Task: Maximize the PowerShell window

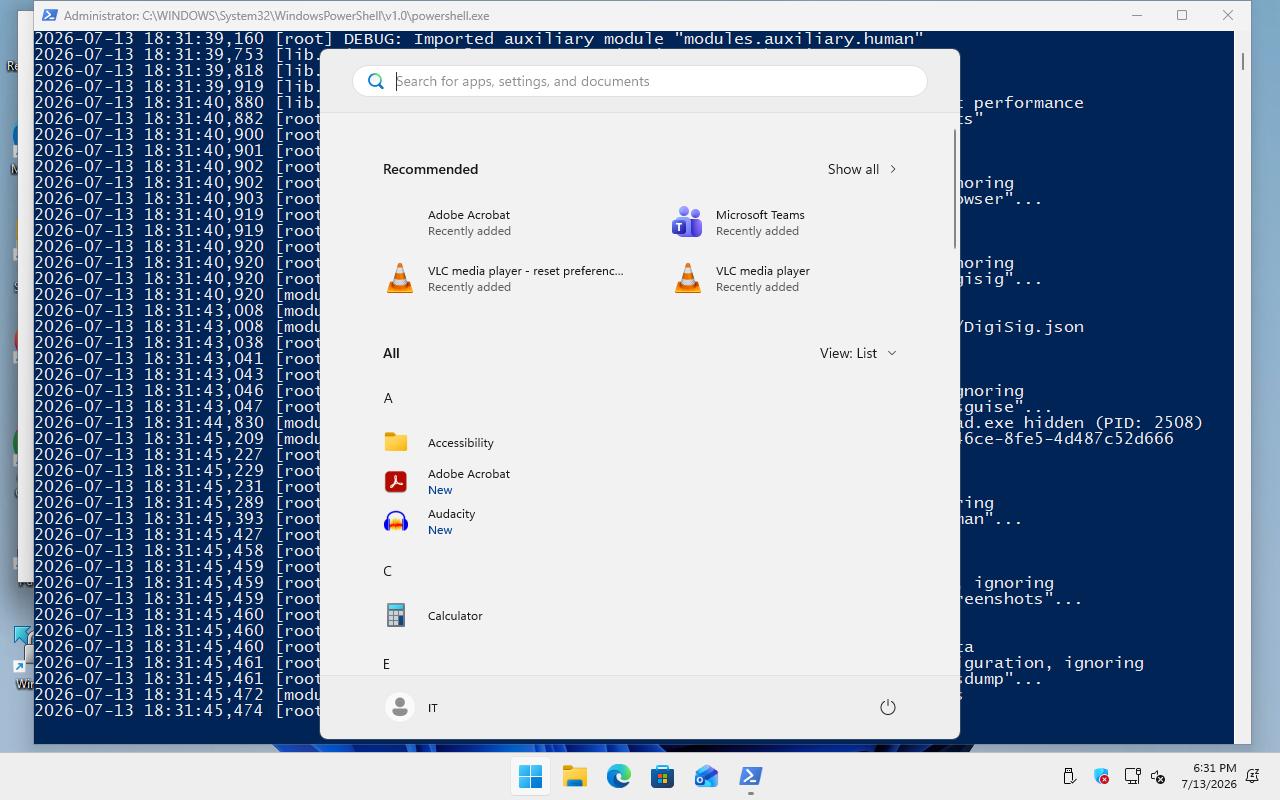Action: pos(1182,15)
